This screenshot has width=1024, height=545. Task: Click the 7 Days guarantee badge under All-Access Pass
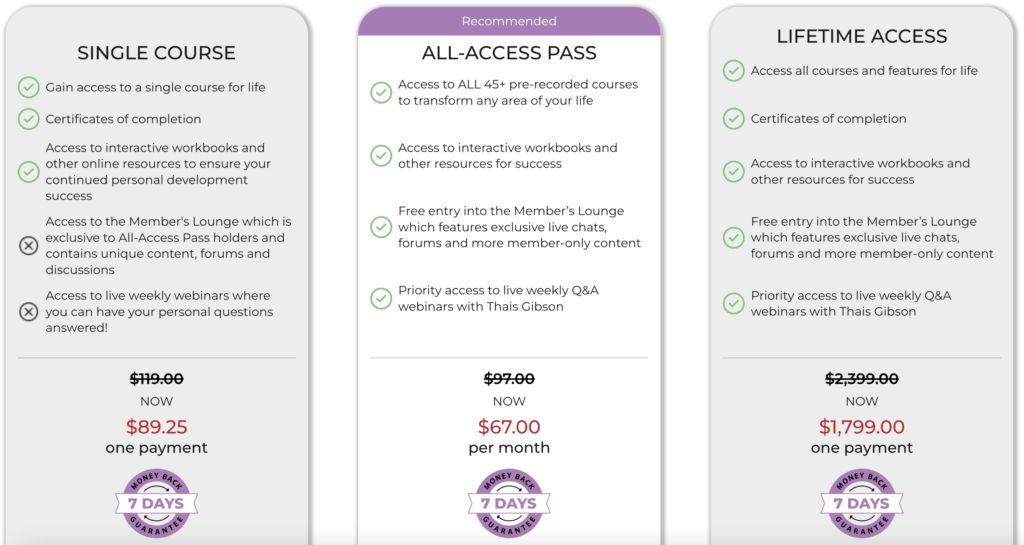point(509,503)
